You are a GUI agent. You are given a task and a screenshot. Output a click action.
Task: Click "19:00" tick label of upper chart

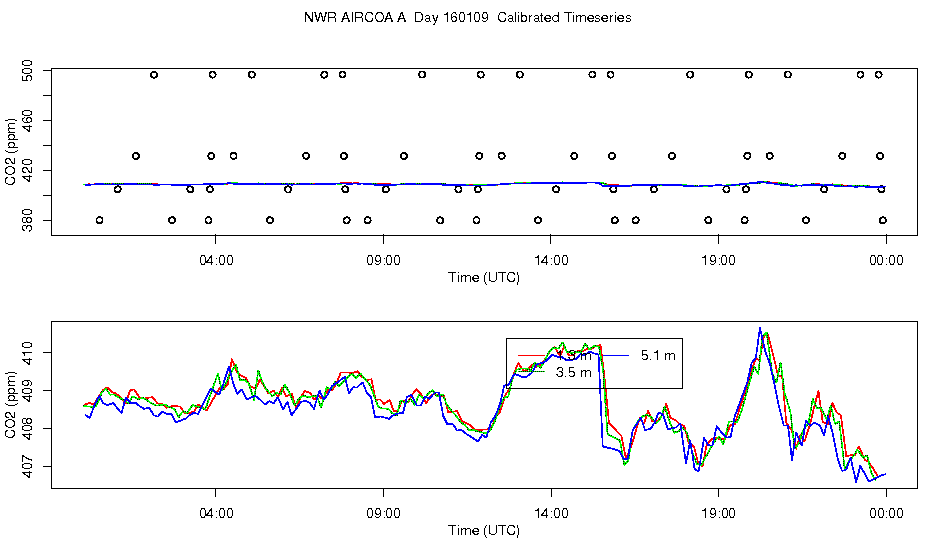click(718, 261)
